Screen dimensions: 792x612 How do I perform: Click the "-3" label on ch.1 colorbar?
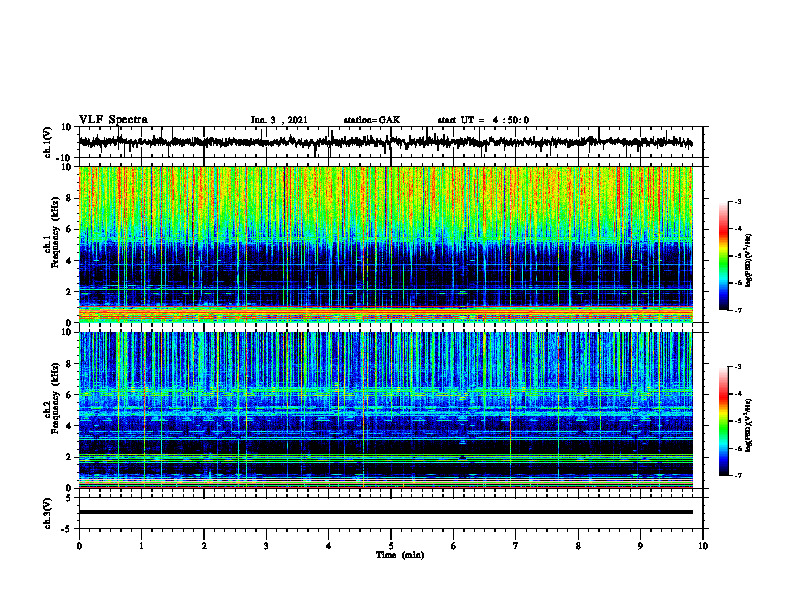737,201
